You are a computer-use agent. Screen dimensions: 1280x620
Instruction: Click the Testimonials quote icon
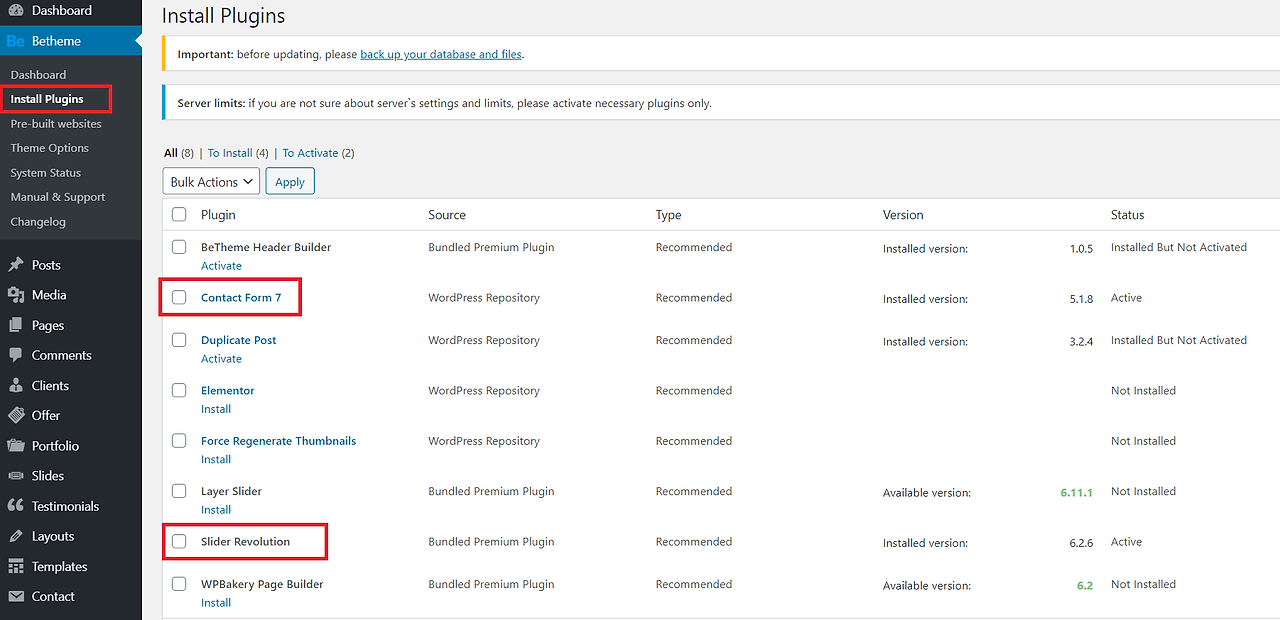point(16,506)
